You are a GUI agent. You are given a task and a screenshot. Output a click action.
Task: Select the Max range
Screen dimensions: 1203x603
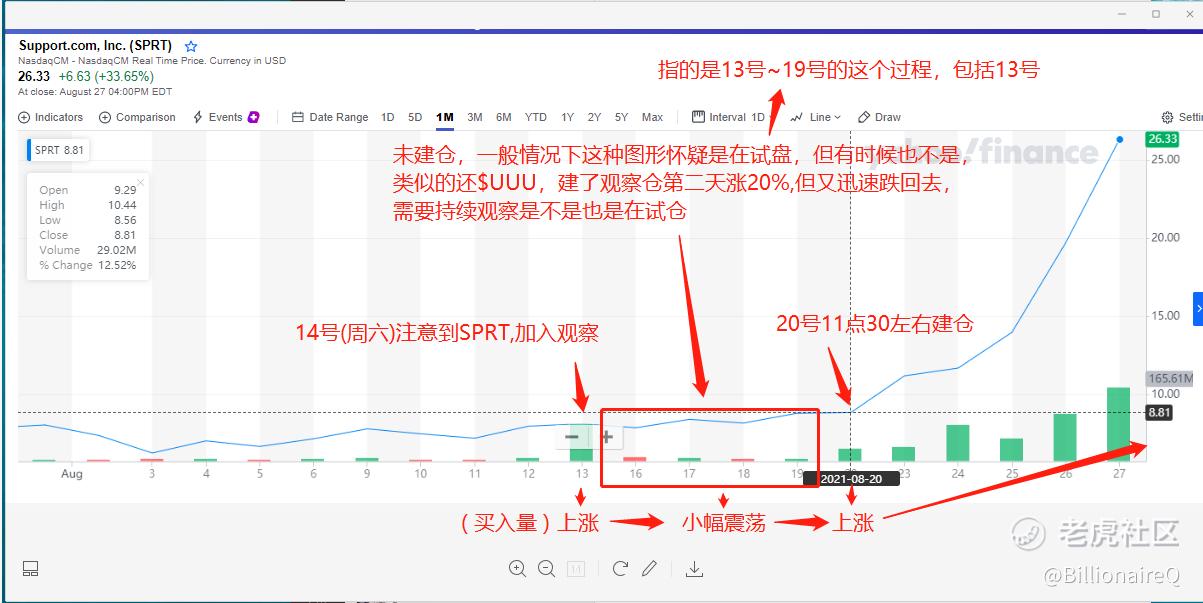click(x=652, y=117)
